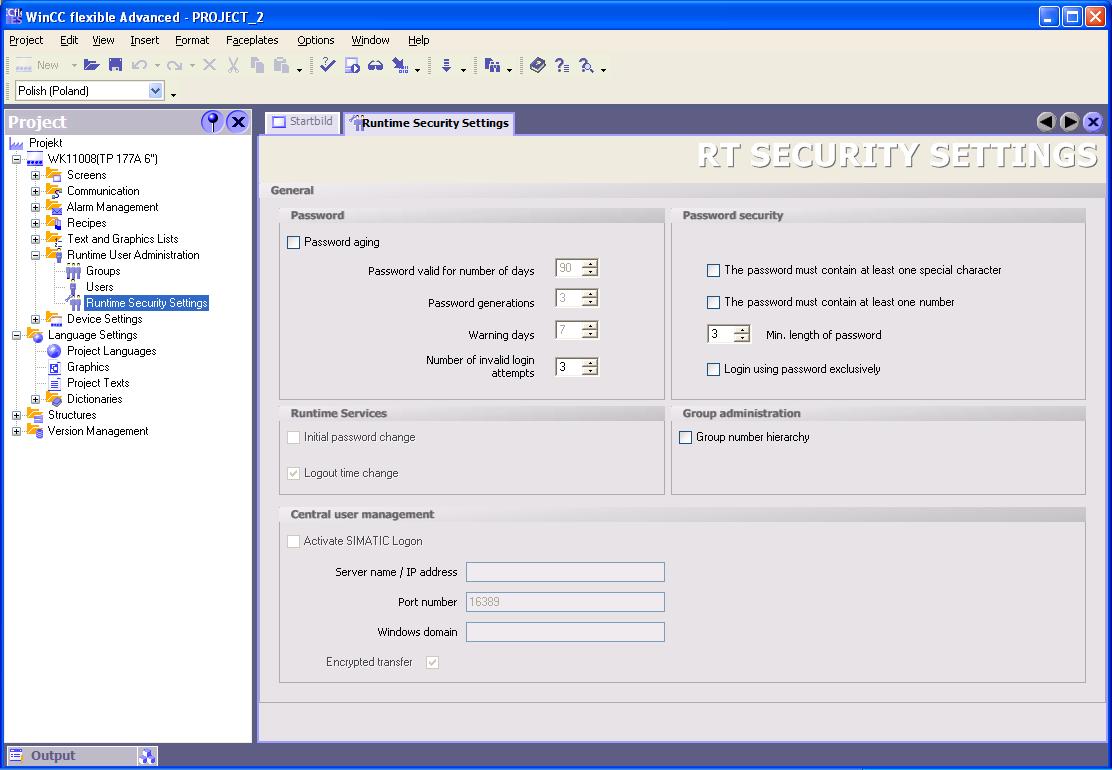Image resolution: width=1112 pixels, height=770 pixels.
Task: Click the Port number field
Action: click(565, 602)
